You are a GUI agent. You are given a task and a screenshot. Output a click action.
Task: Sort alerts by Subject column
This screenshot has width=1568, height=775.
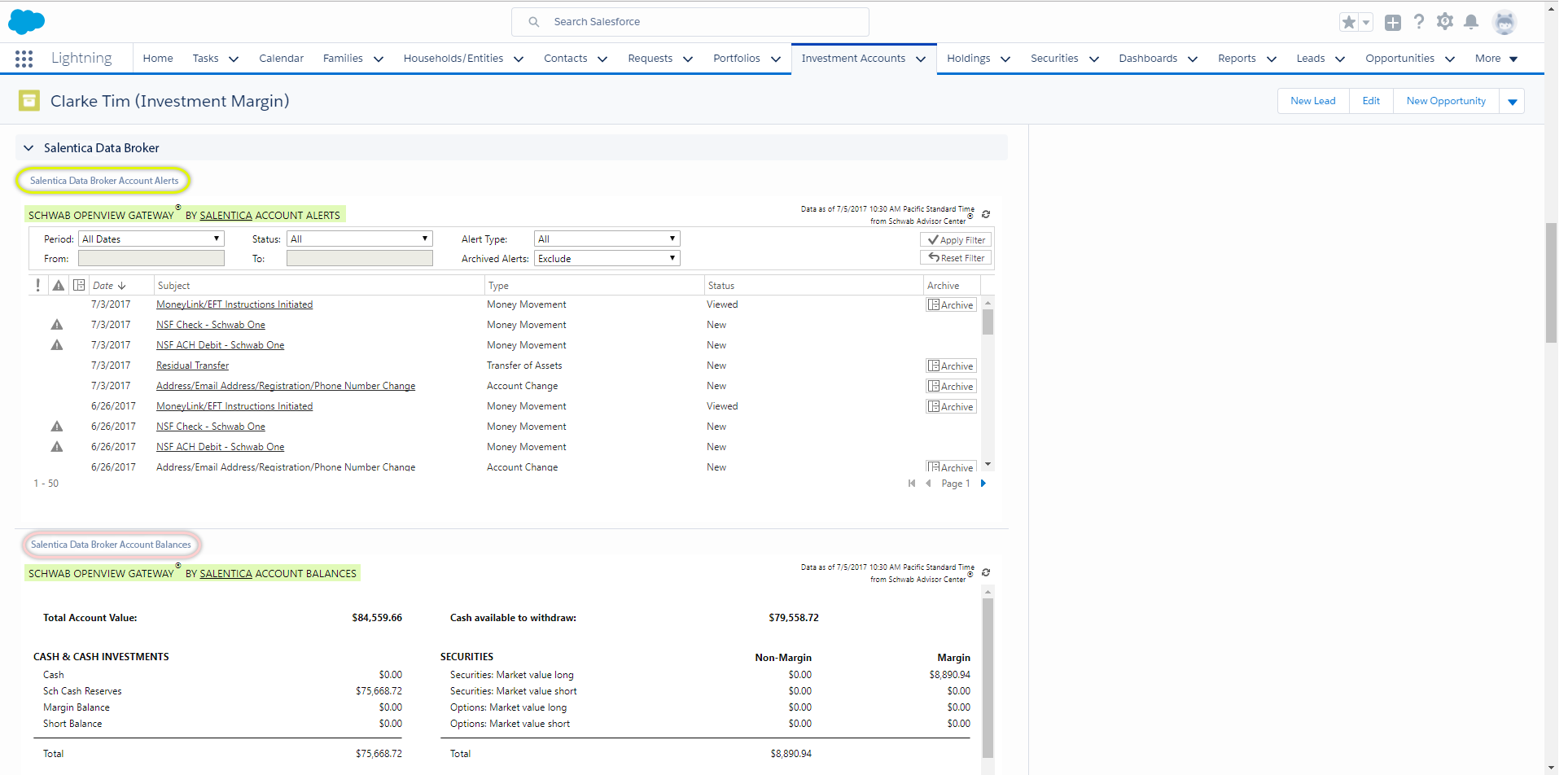(x=173, y=285)
